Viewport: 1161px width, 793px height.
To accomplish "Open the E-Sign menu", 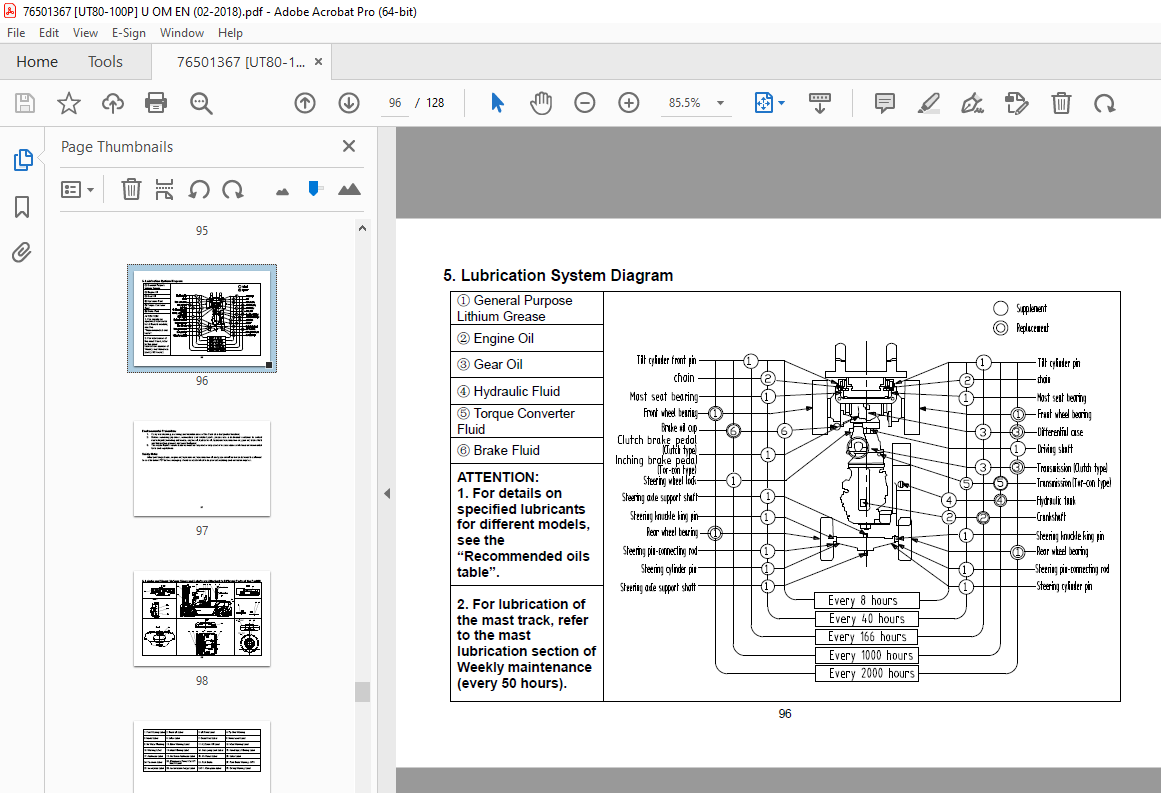I will pos(129,33).
